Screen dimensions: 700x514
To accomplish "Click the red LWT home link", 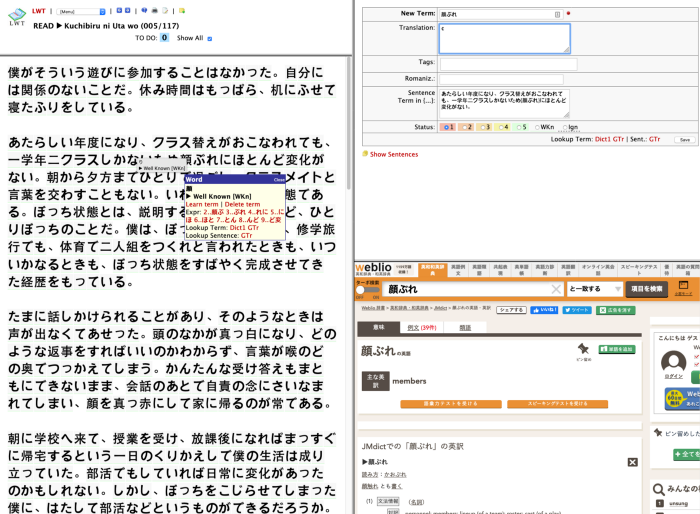I will (x=39, y=11).
